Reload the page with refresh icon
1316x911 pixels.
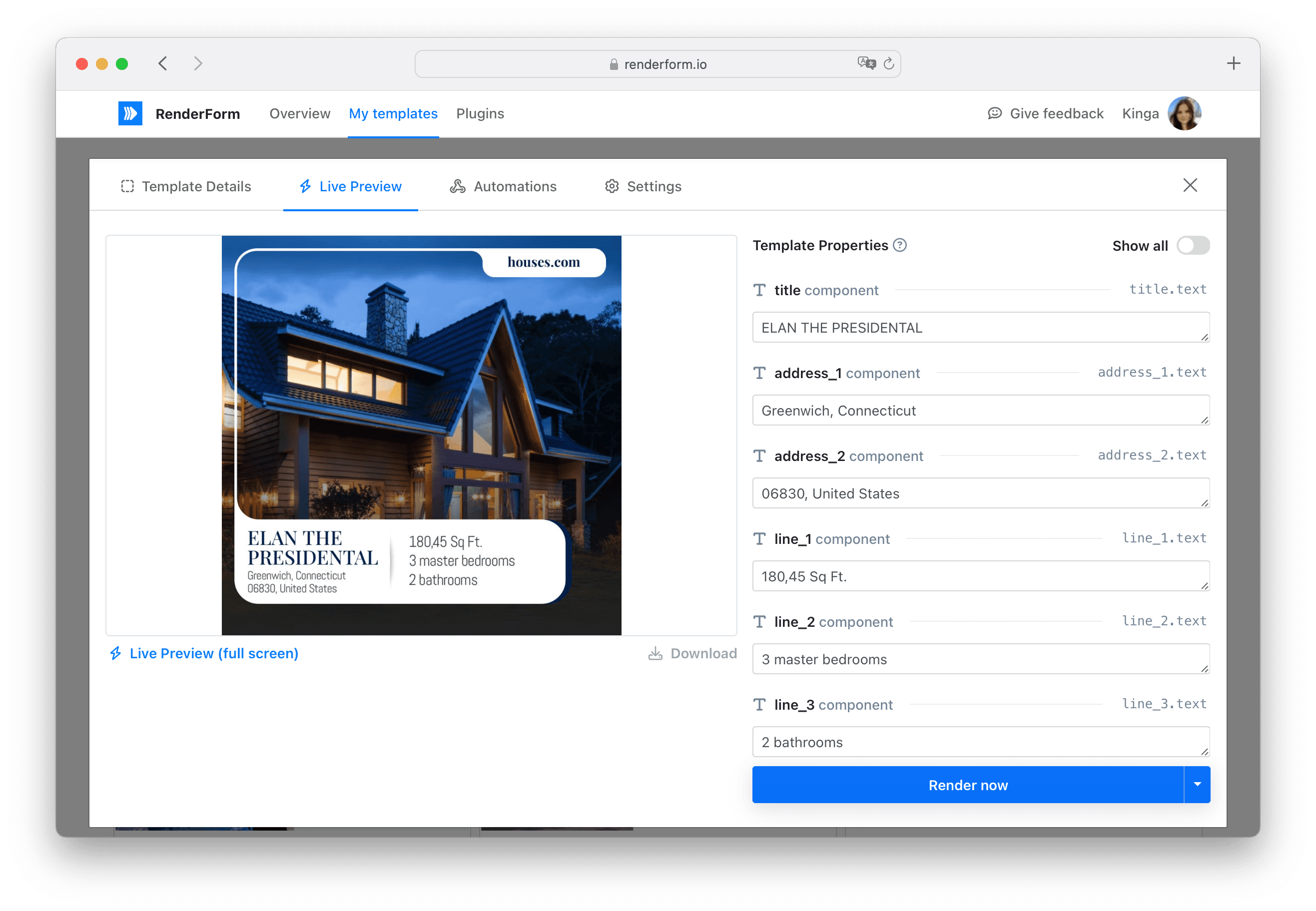point(889,63)
